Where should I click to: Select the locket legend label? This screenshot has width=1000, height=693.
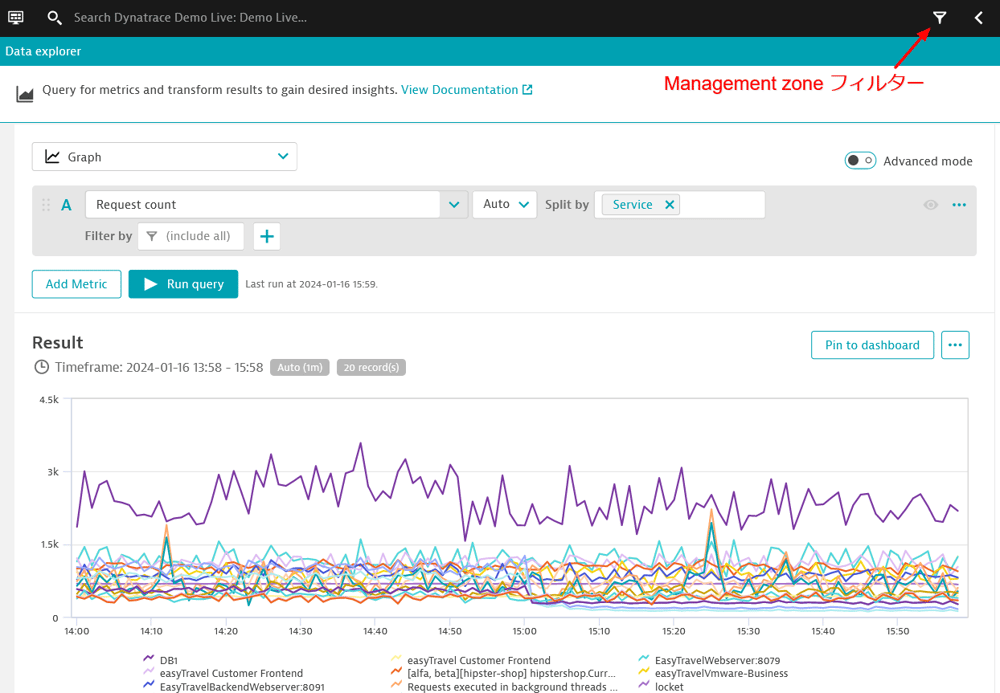point(669,687)
